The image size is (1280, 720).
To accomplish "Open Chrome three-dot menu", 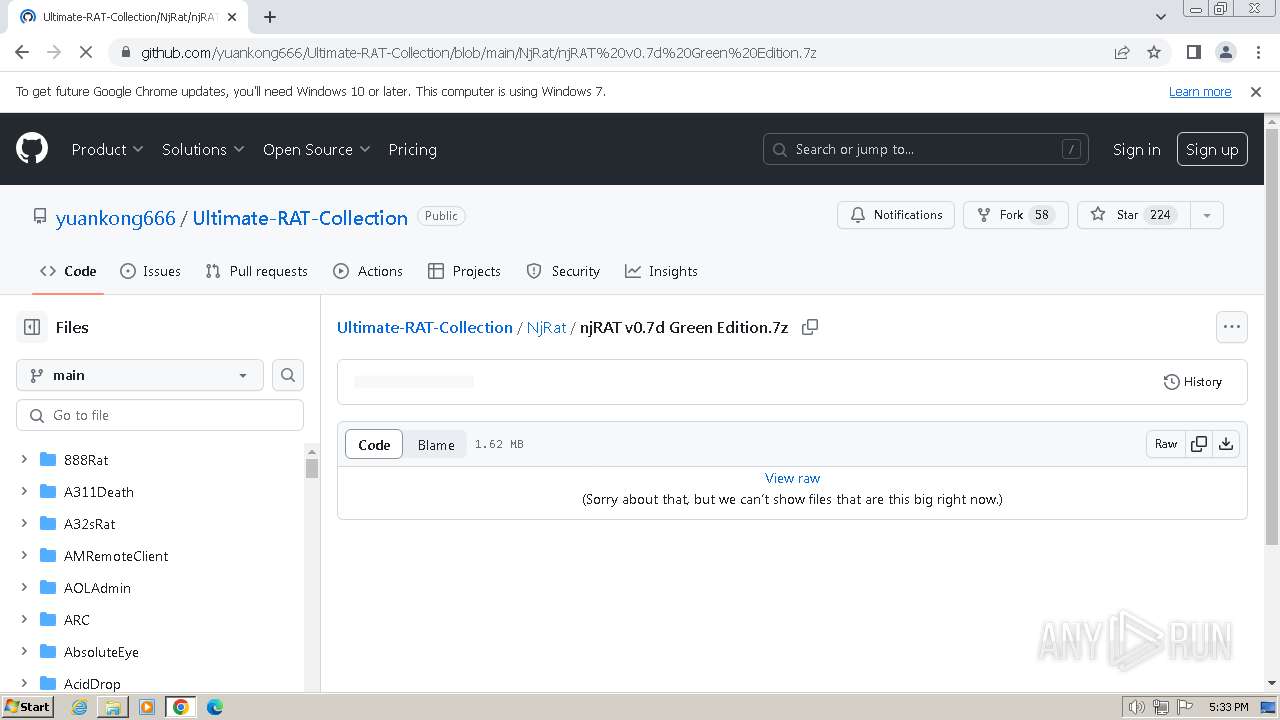I will [1256, 52].
